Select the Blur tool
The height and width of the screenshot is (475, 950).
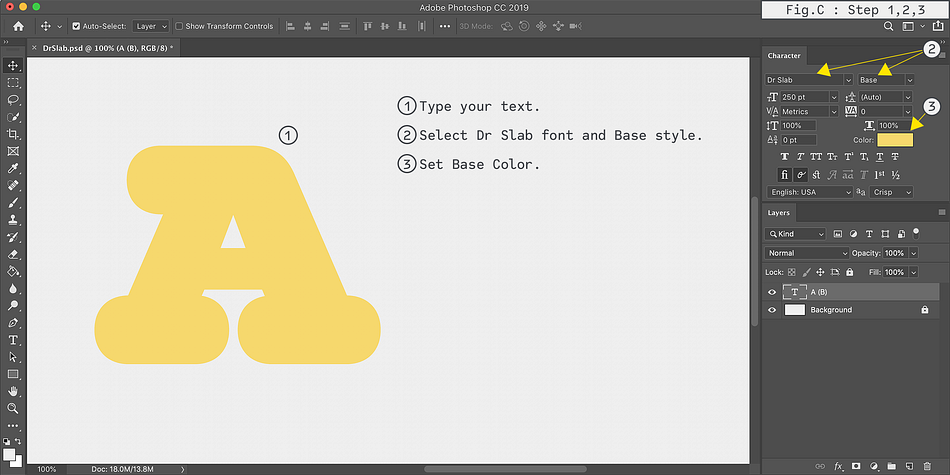[13, 288]
